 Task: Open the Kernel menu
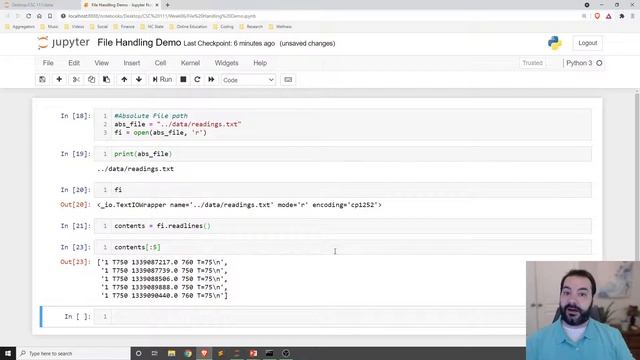(x=190, y=63)
